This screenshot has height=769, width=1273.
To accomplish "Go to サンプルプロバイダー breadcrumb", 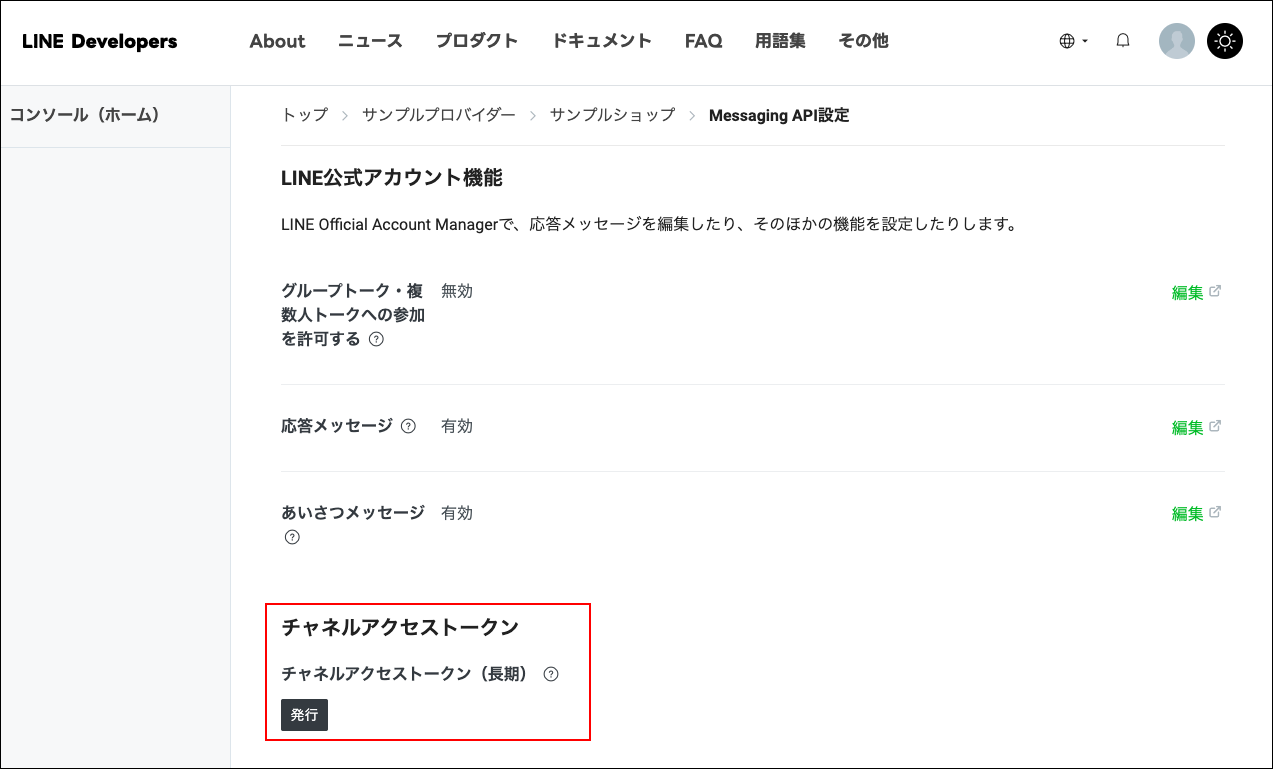I will click(439, 115).
